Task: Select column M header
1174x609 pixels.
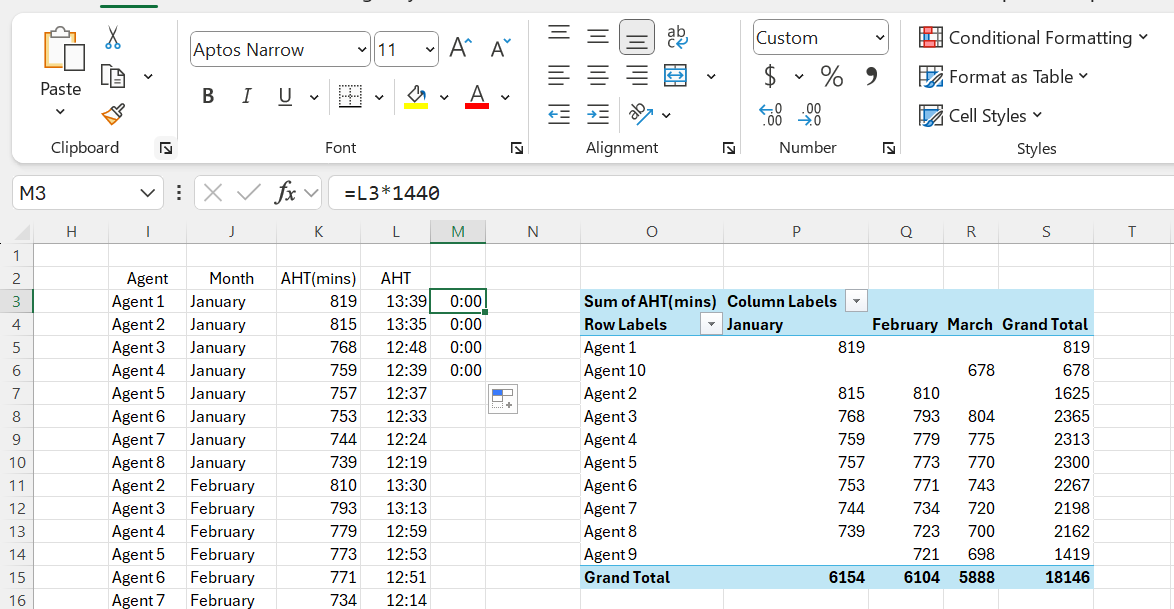Action: coord(458,231)
